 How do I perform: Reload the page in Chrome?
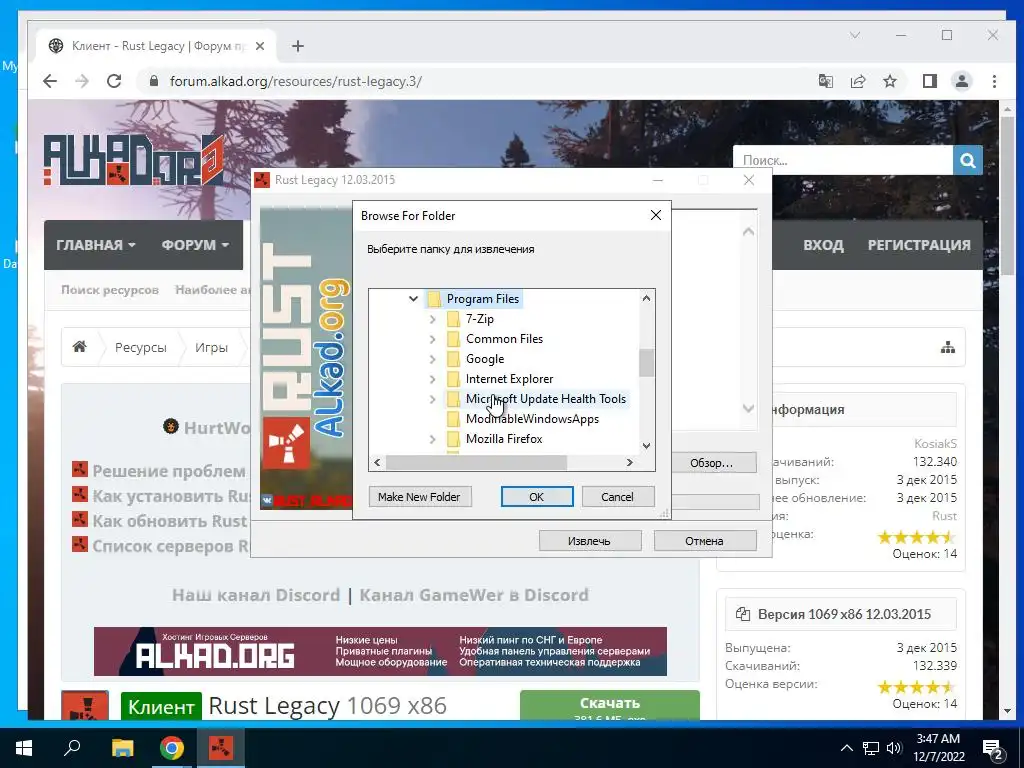tap(114, 81)
